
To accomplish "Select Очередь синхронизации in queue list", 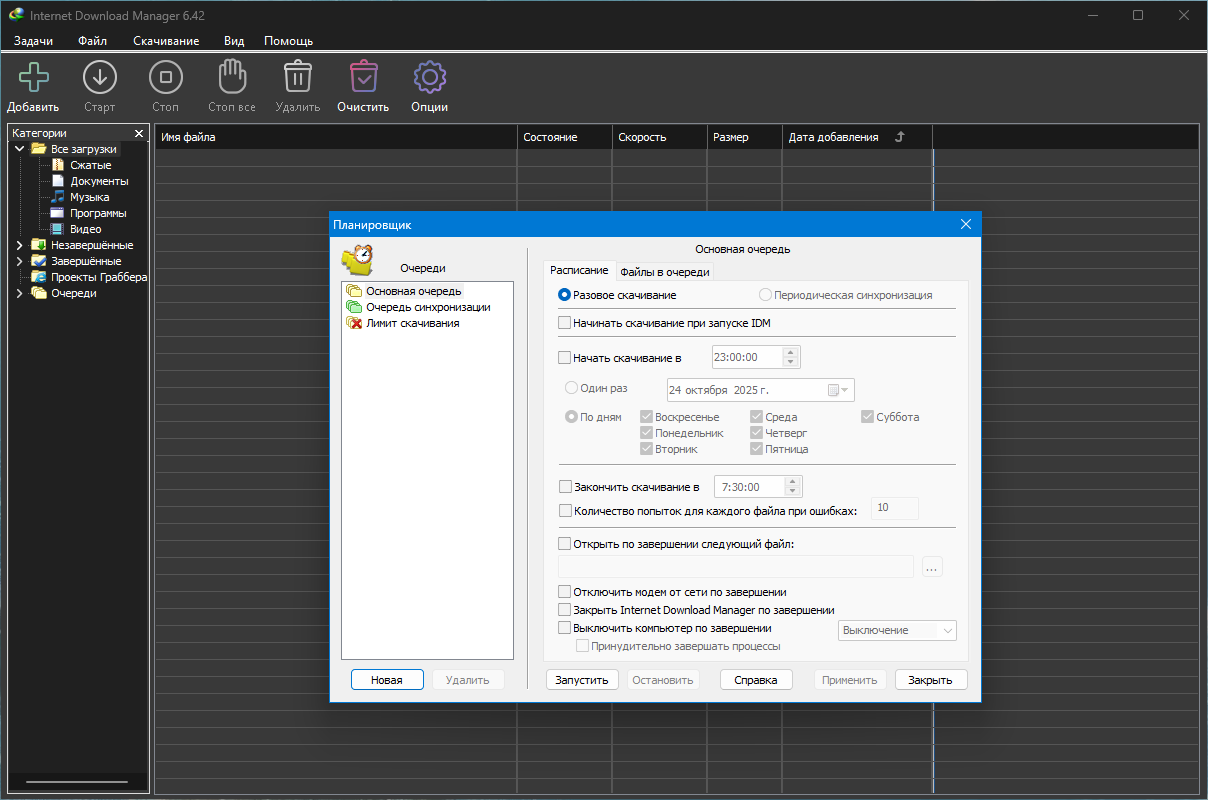I will pyautogui.click(x=427, y=307).
